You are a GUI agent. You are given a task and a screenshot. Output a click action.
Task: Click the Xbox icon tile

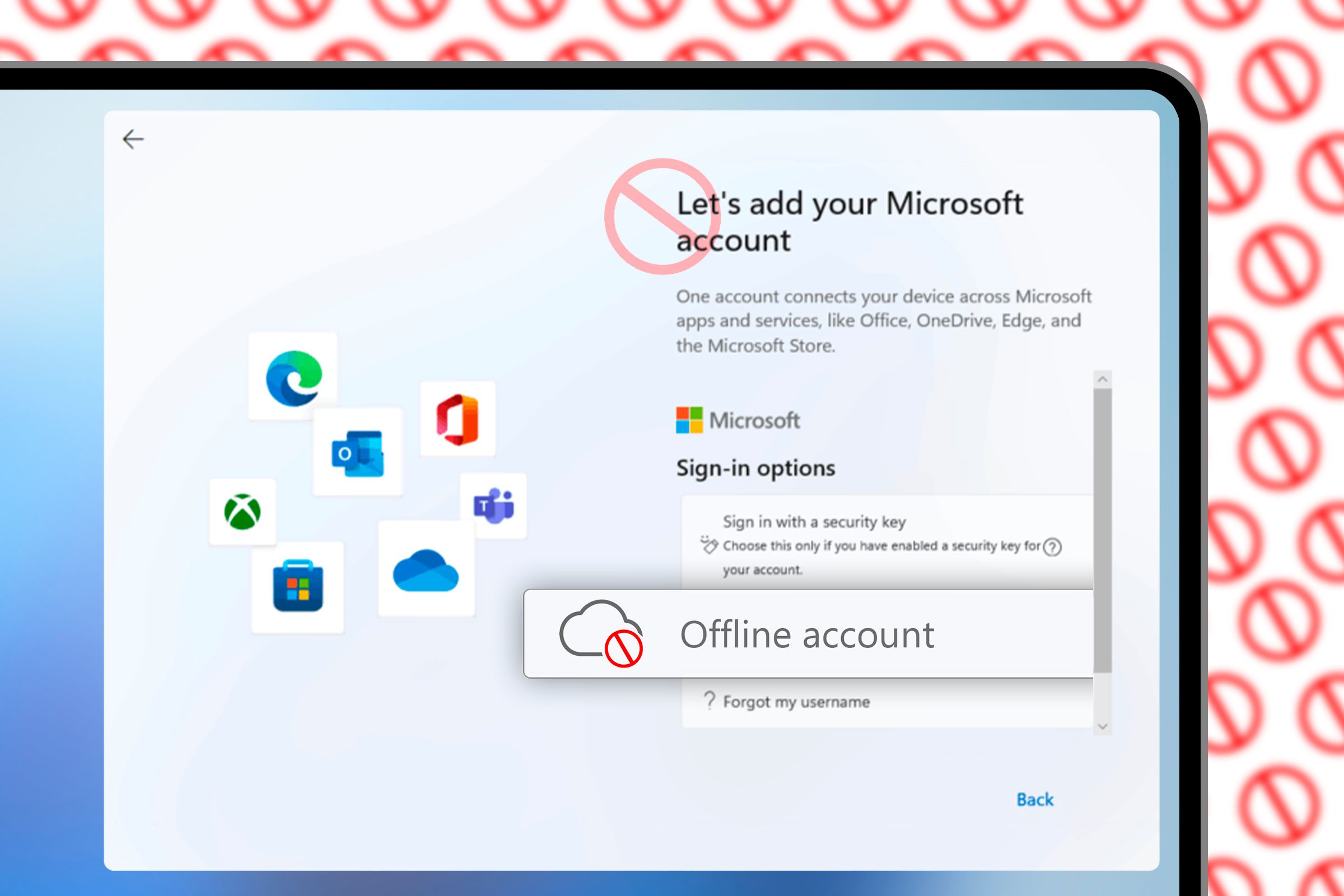[x=243, y=512]
